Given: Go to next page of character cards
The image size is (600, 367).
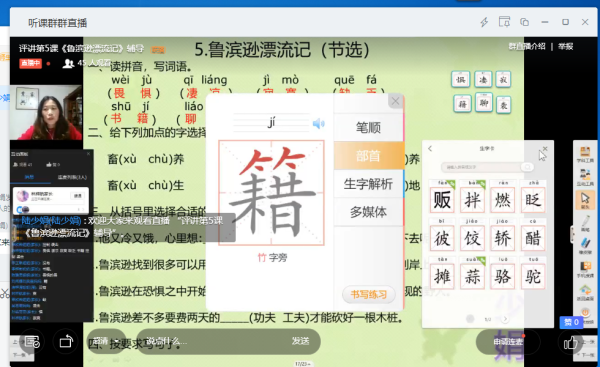Looking at the screenshot, I should pos(505,319).
